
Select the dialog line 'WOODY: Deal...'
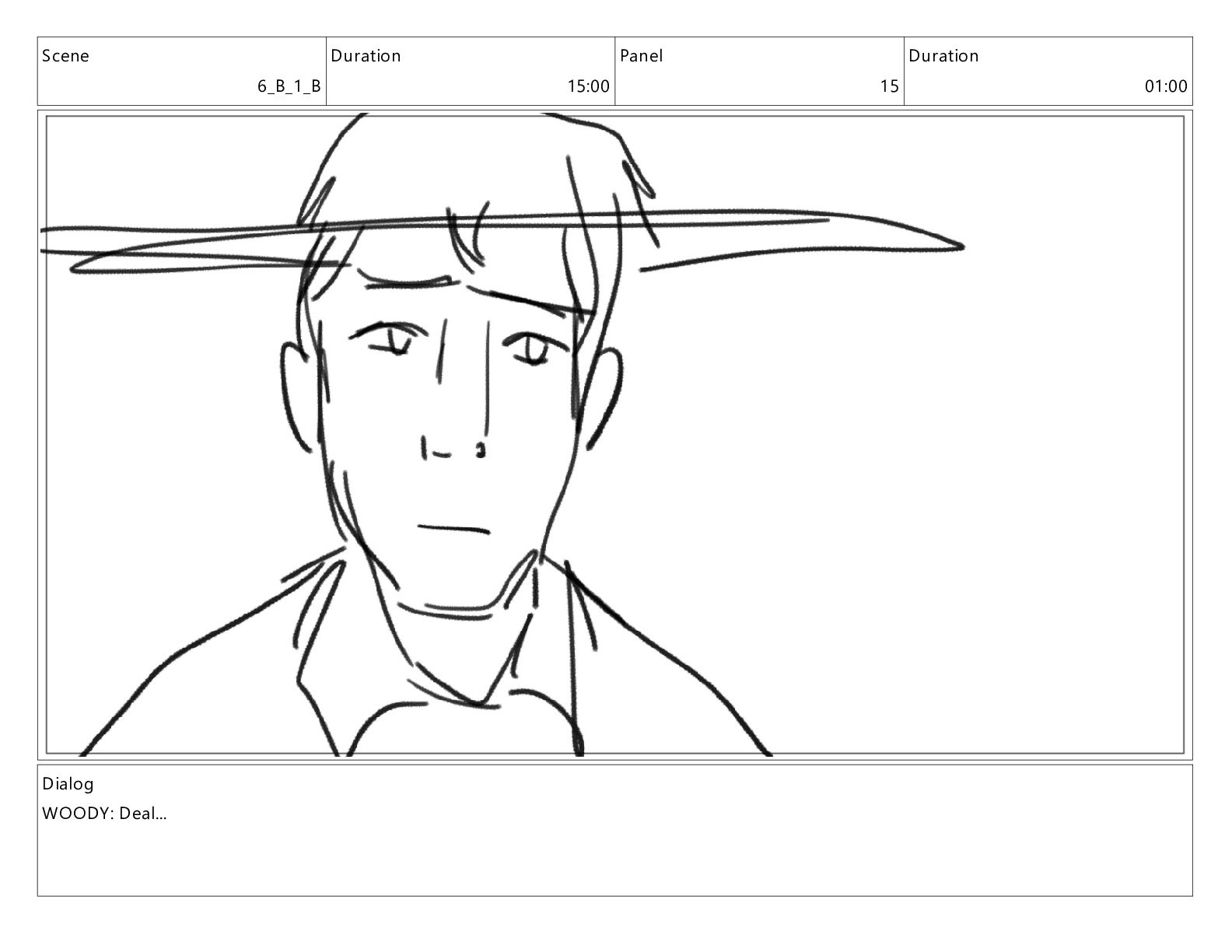104,814
